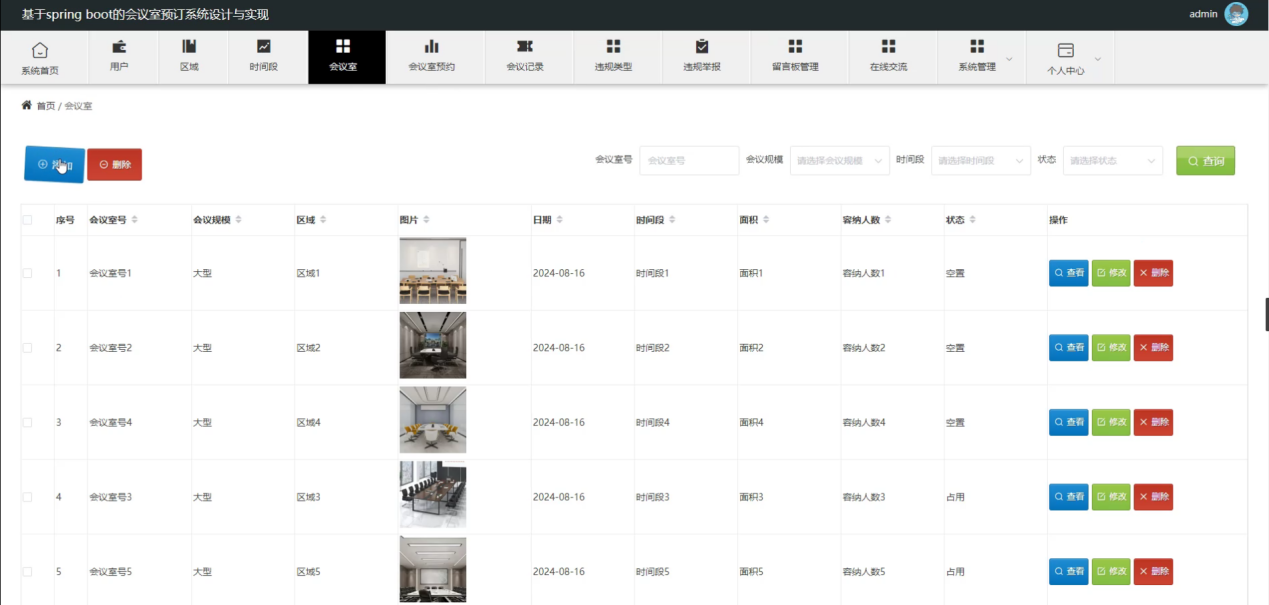Click the green 查询 search button

[x=1205, y=161]
